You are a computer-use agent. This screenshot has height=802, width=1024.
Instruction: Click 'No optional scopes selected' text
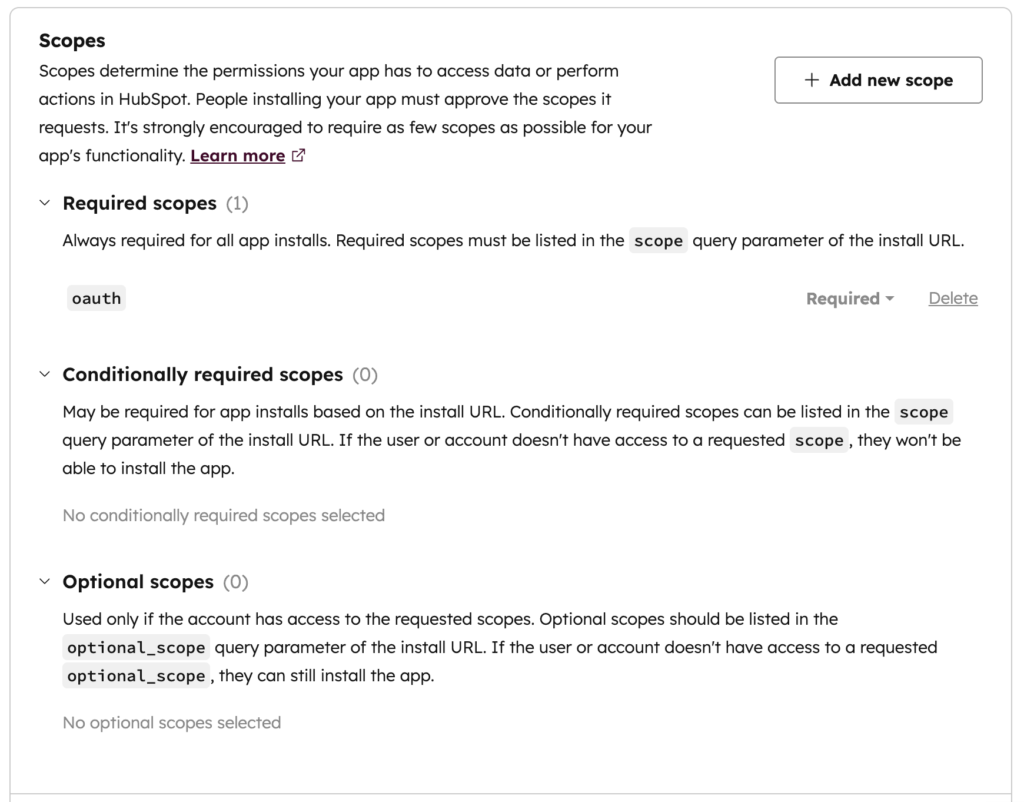(171, 722)
